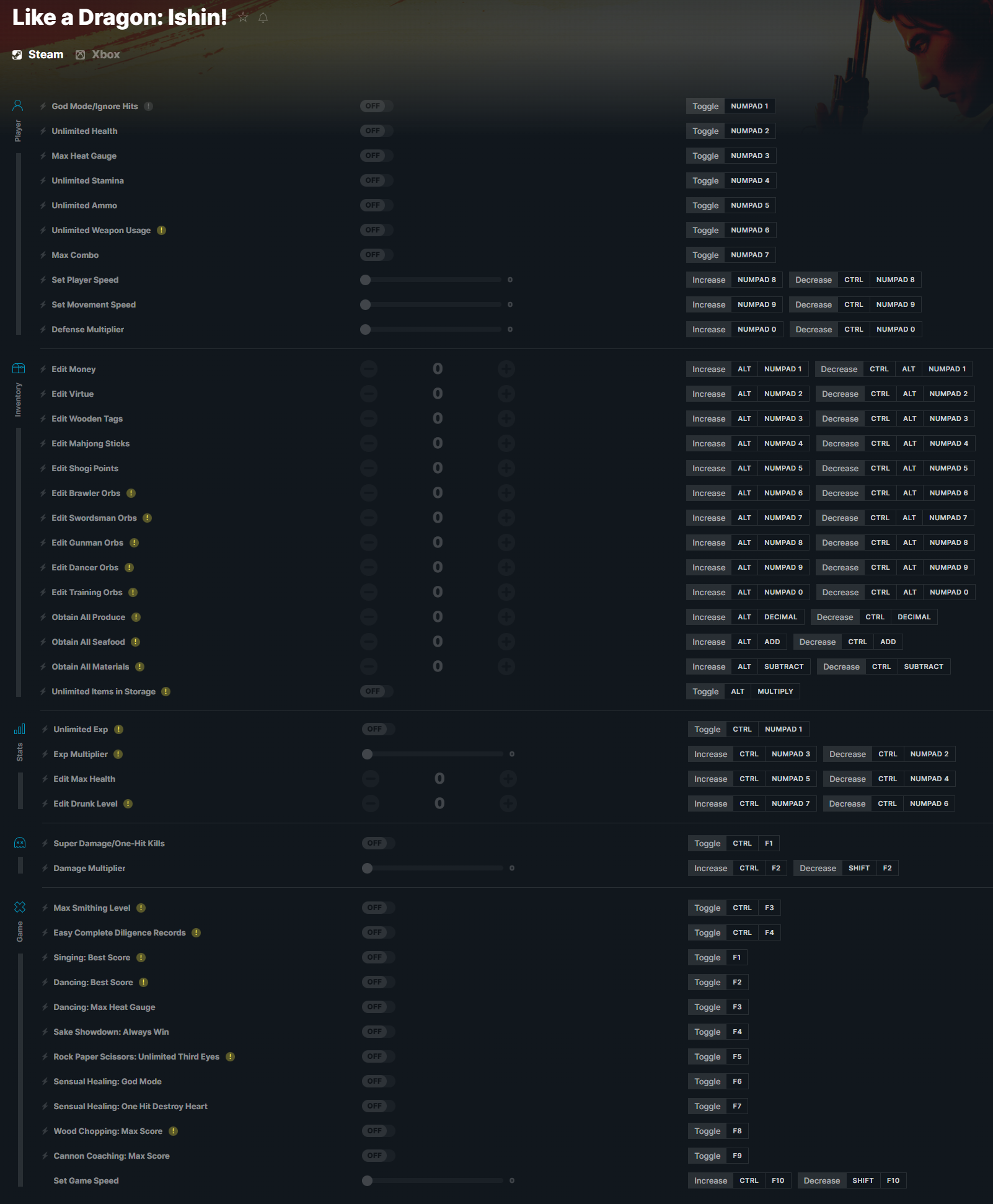
Task: Click the info icon next to God Mode/Ignore Hits
Action: pyautogui.click(x=149, y=106)
